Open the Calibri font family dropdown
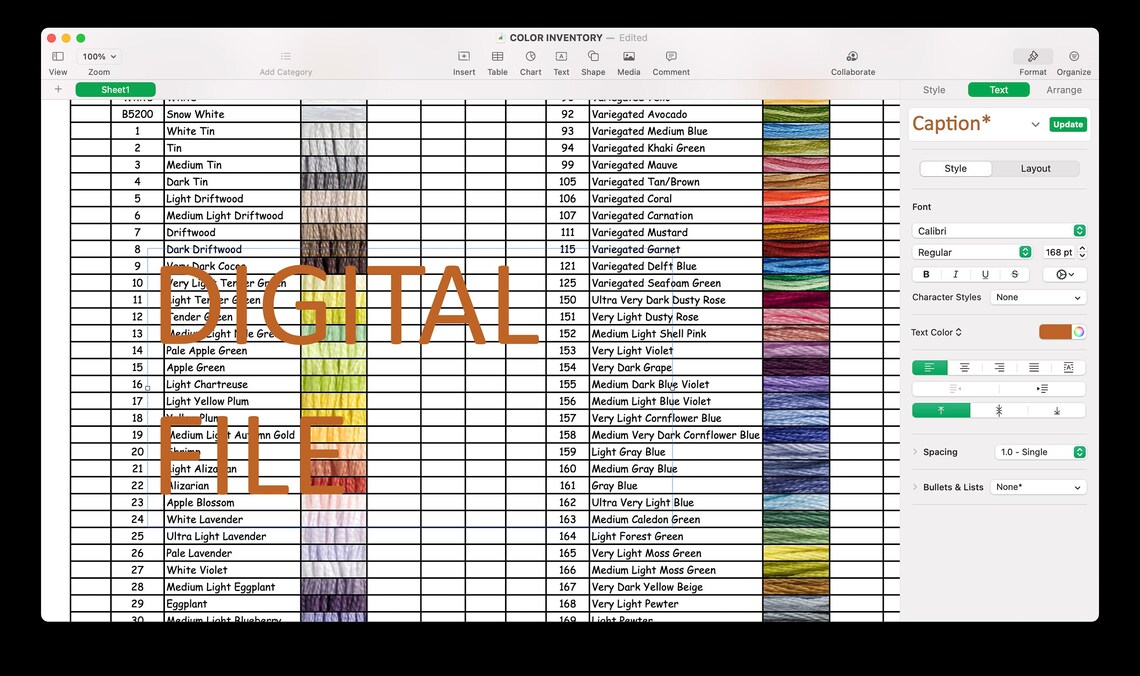The width and height of the screenshot is (1140, 676). [999, 230]
